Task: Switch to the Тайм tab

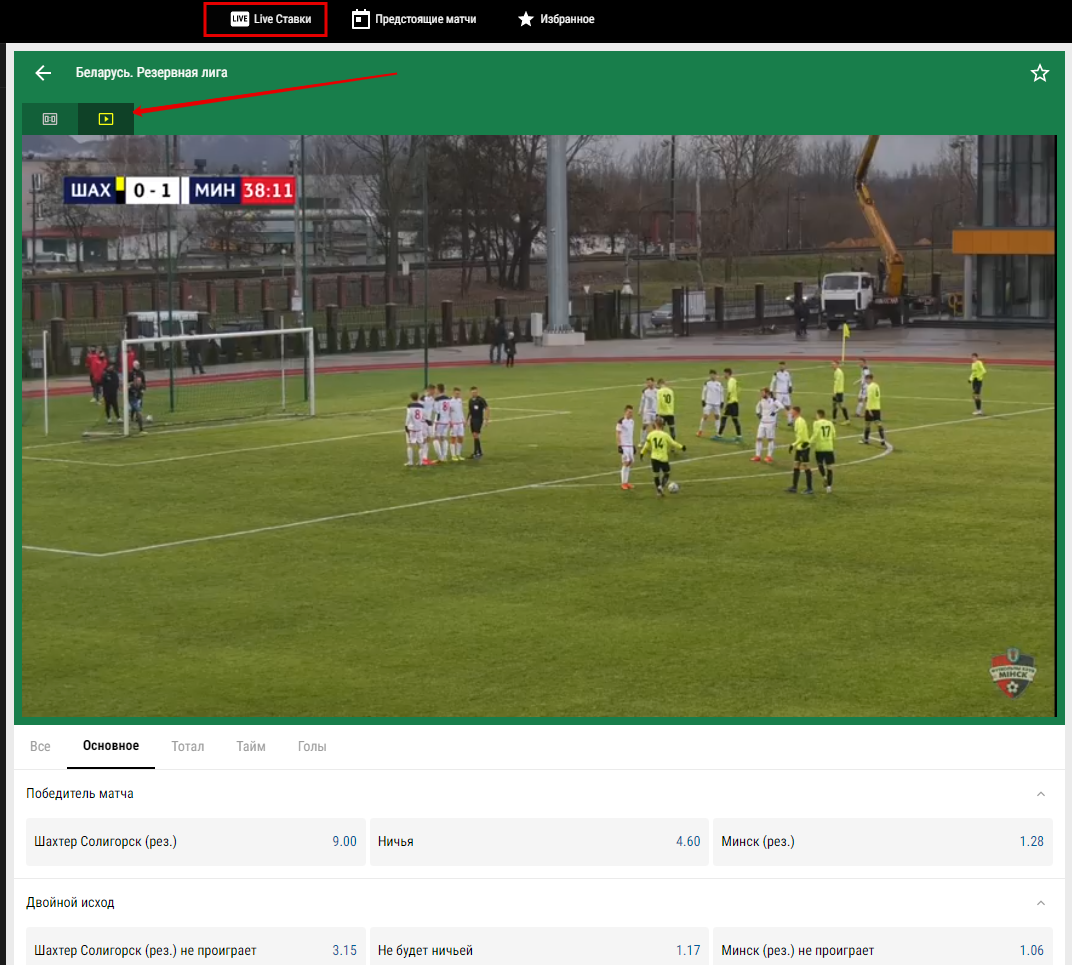Action: pyautogui.click(x=251, y=746)
